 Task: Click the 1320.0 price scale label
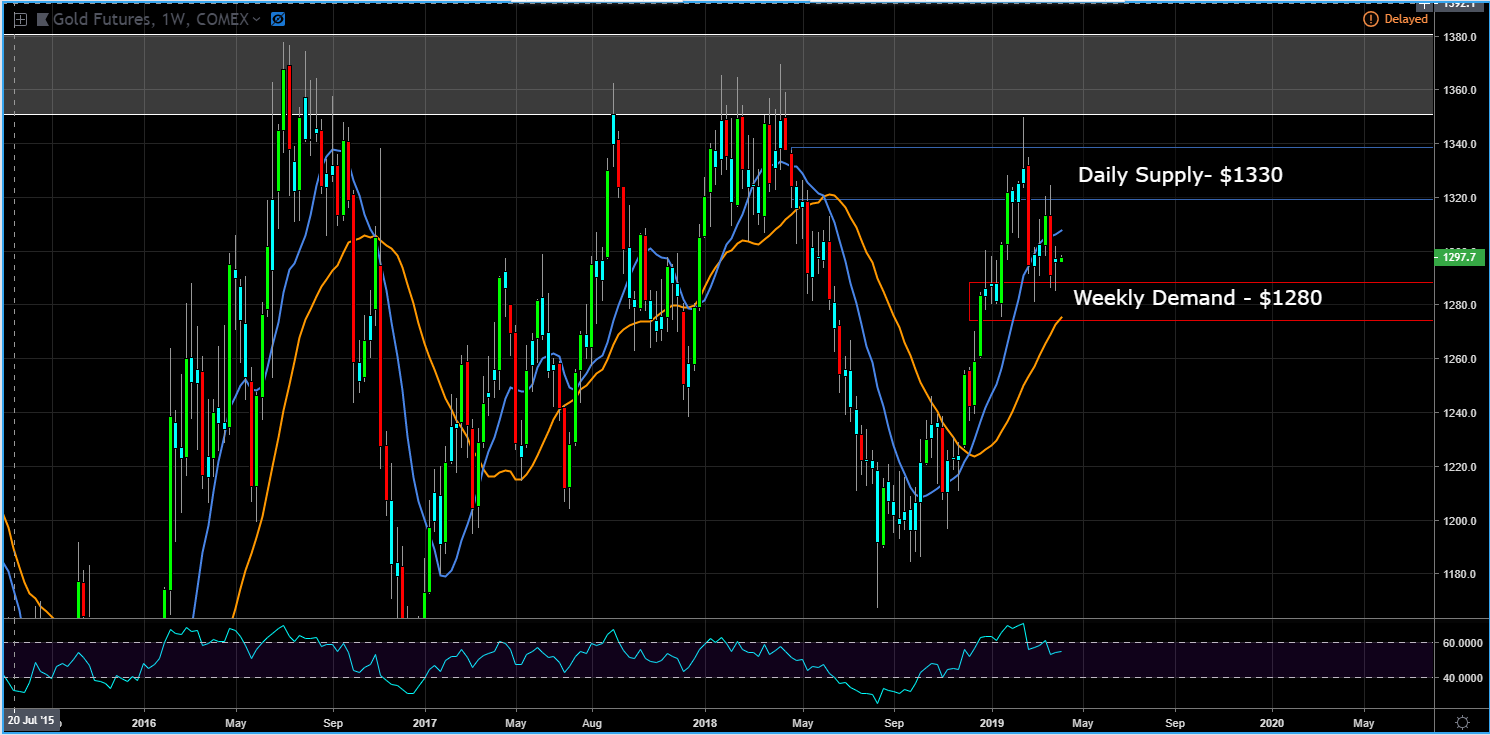tap(1459, 198)
